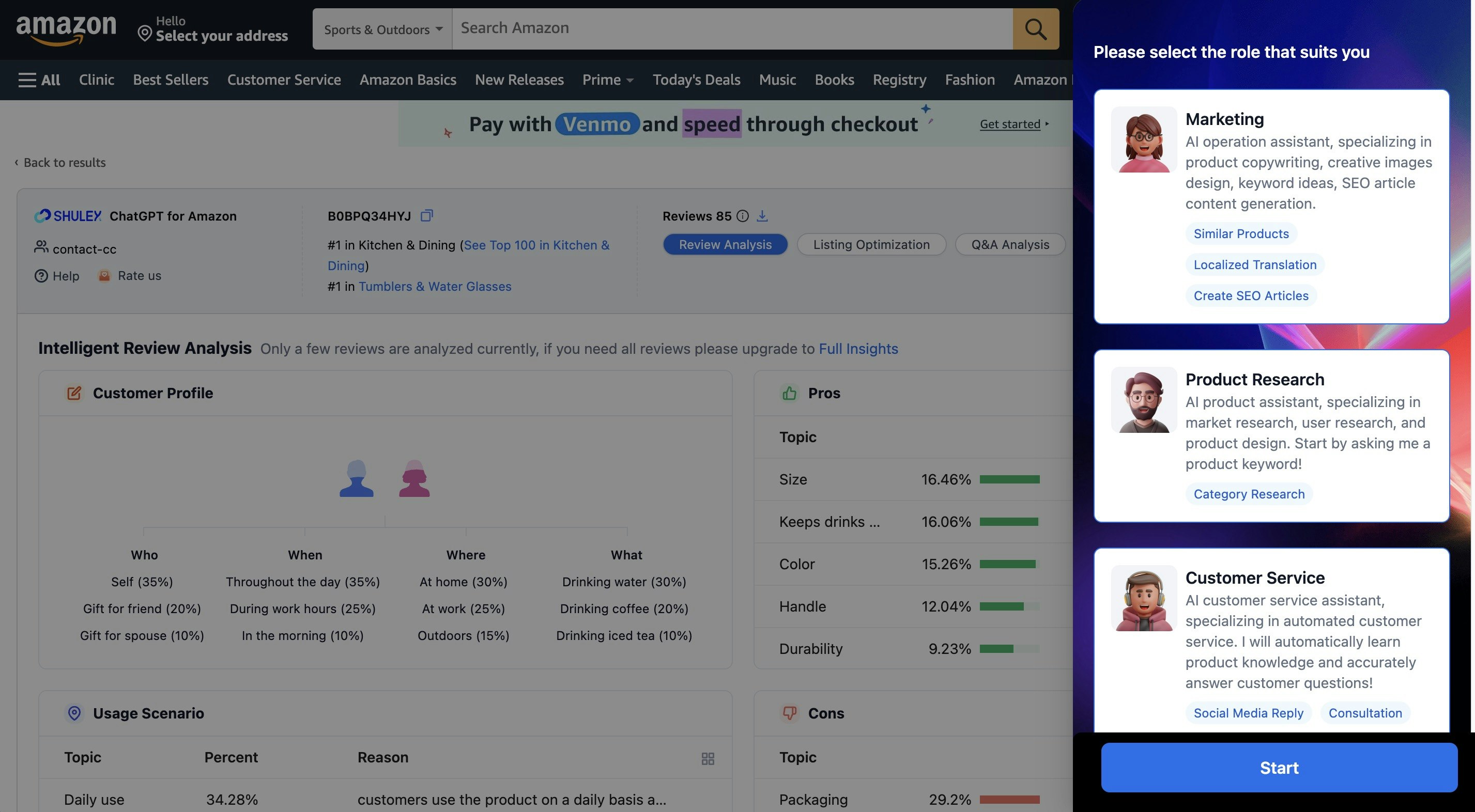Click the Create SEO Articles tag
The image size is (1475, 812).
(1251, 295)
